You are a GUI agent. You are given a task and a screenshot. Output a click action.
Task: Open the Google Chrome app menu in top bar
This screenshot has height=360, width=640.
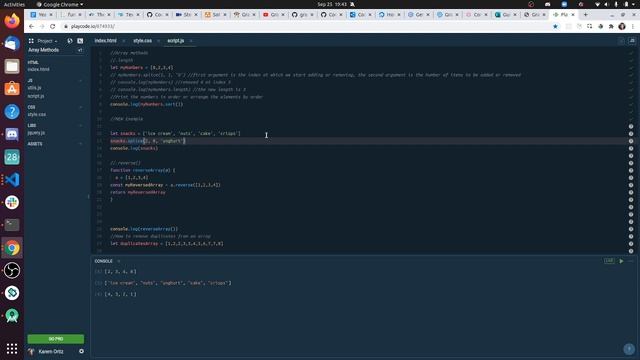pyautogui.click(x=60, y=4)
